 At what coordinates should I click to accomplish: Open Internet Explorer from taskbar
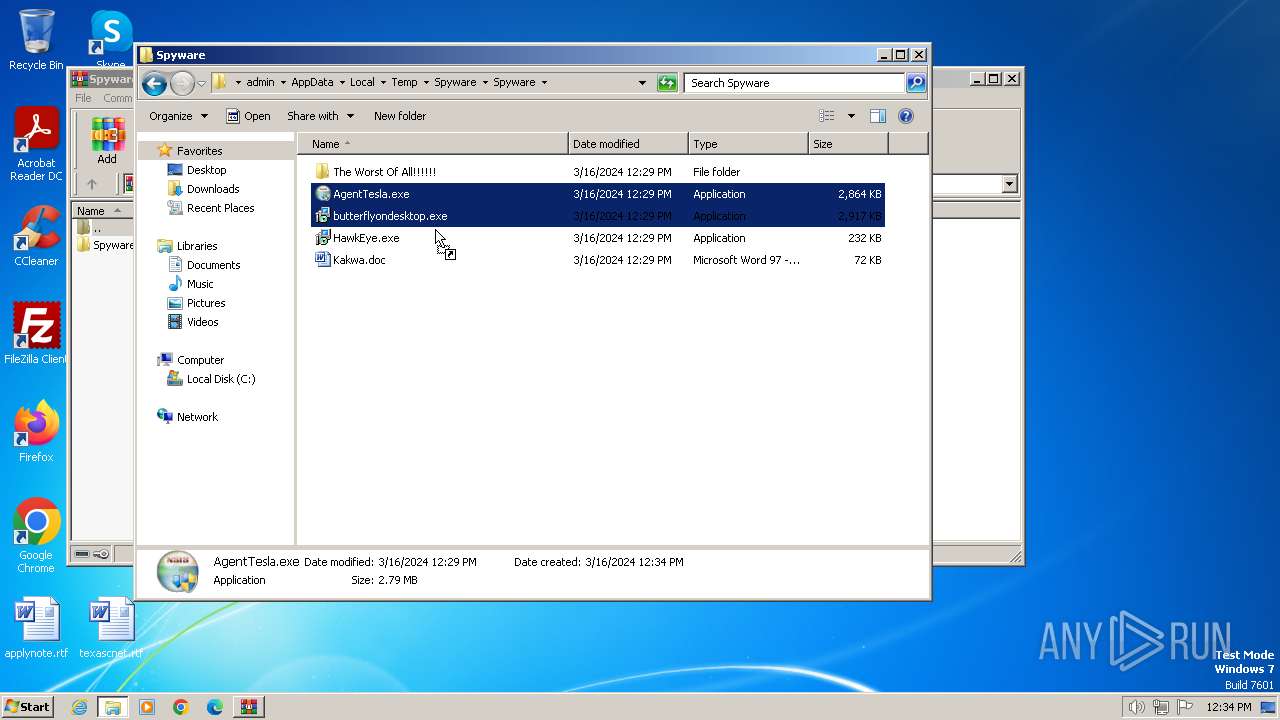79,707
